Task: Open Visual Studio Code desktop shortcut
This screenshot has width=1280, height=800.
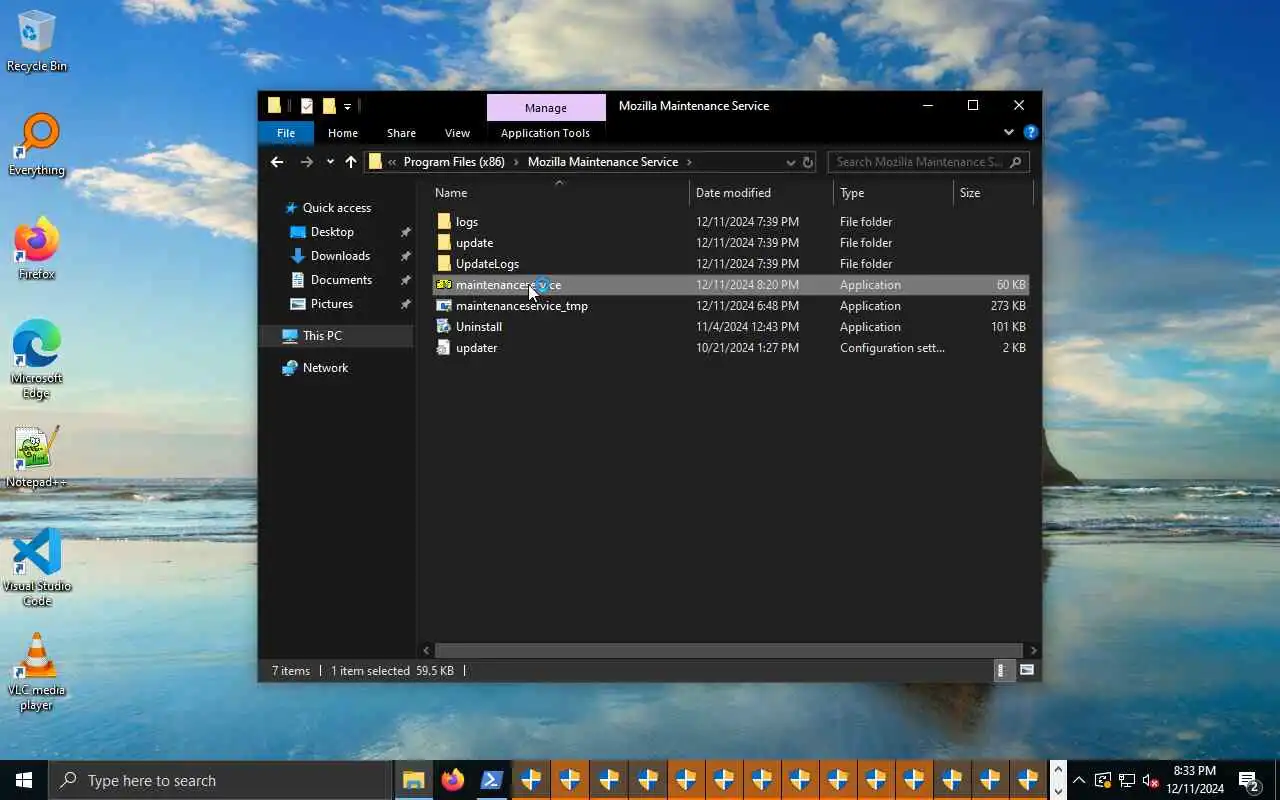Action: (x=37, y=568)
